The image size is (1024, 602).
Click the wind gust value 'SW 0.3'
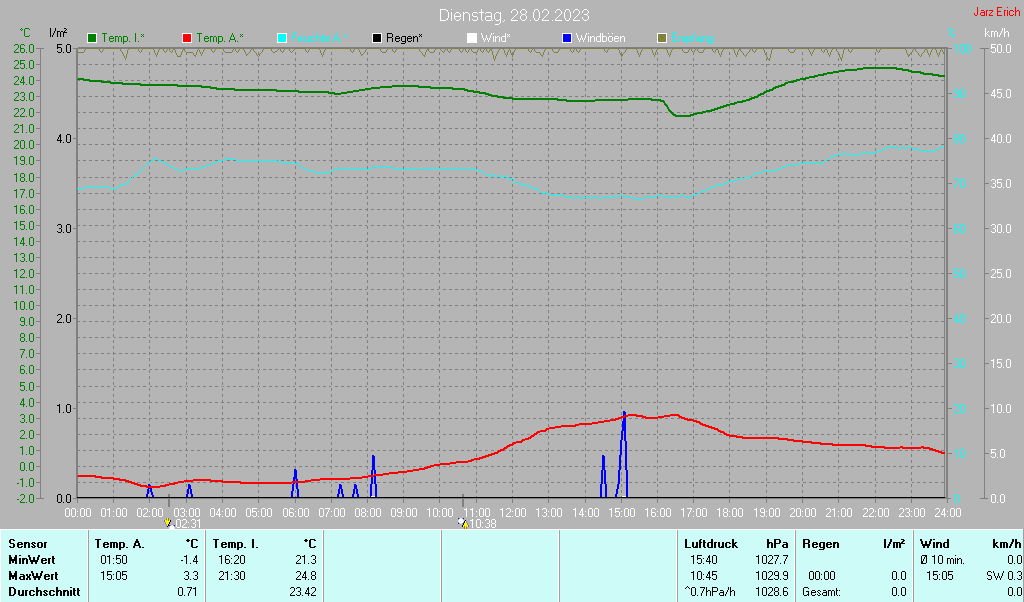pos(1004,576)
